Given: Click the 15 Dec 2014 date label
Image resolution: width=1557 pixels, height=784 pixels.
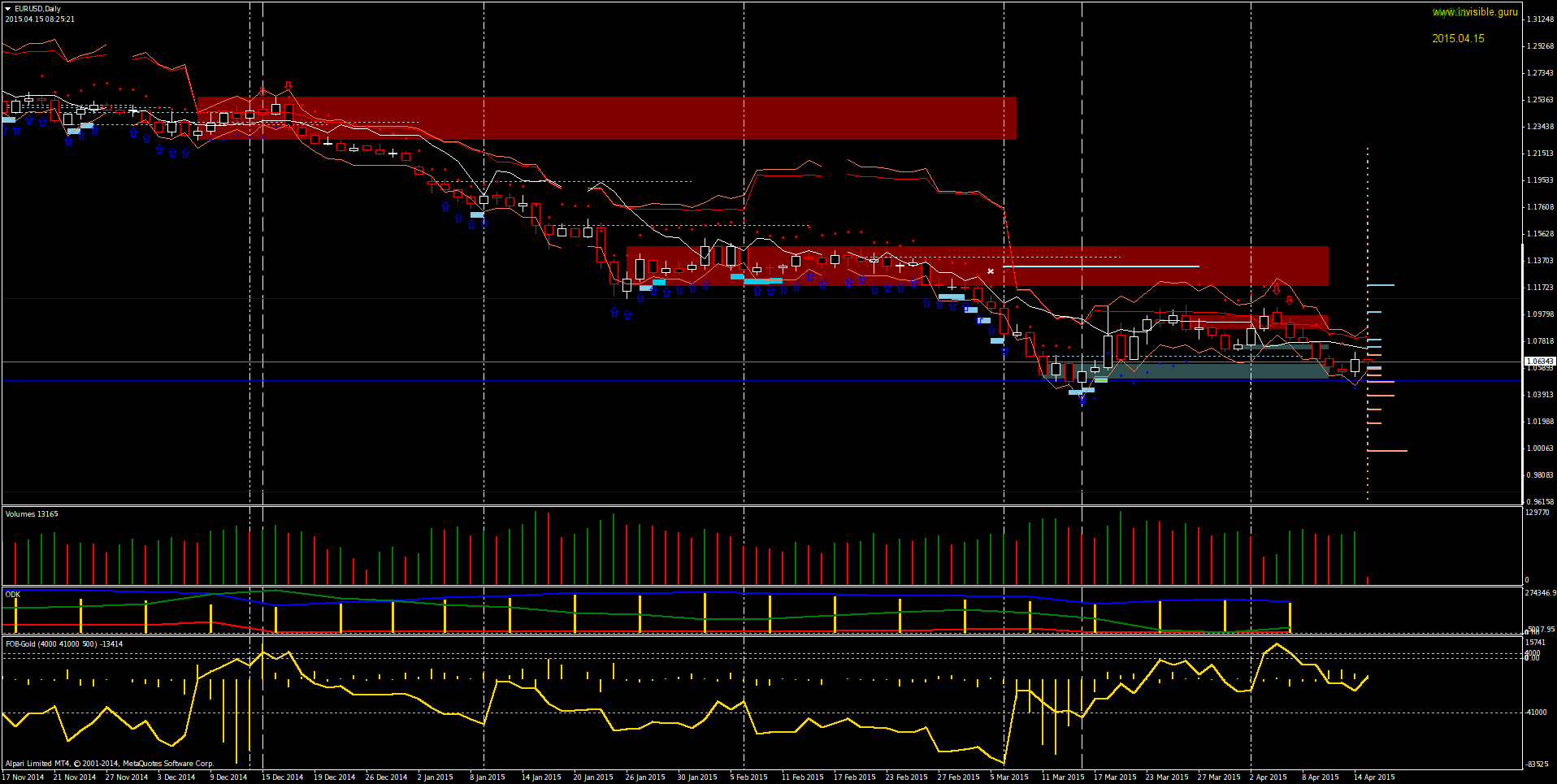Looking at the screenshot, I should (282, 777).
